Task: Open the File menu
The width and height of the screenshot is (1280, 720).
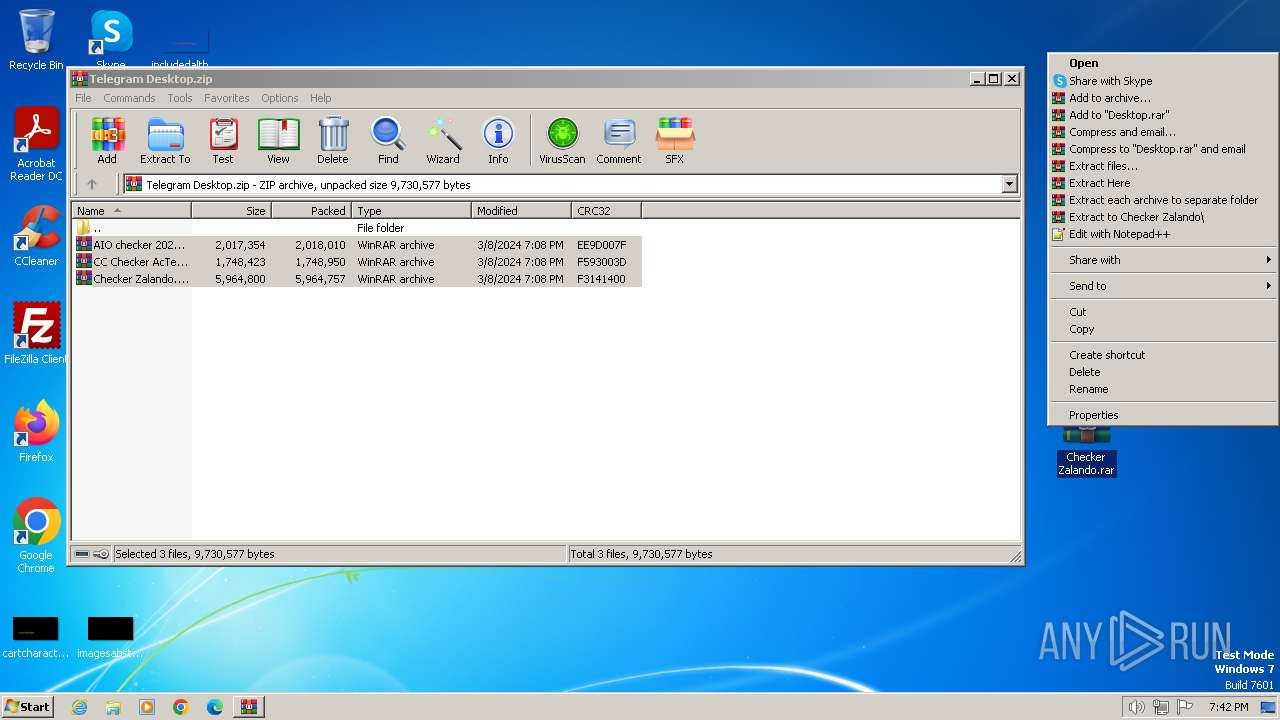Action: (x=83, y=98)
